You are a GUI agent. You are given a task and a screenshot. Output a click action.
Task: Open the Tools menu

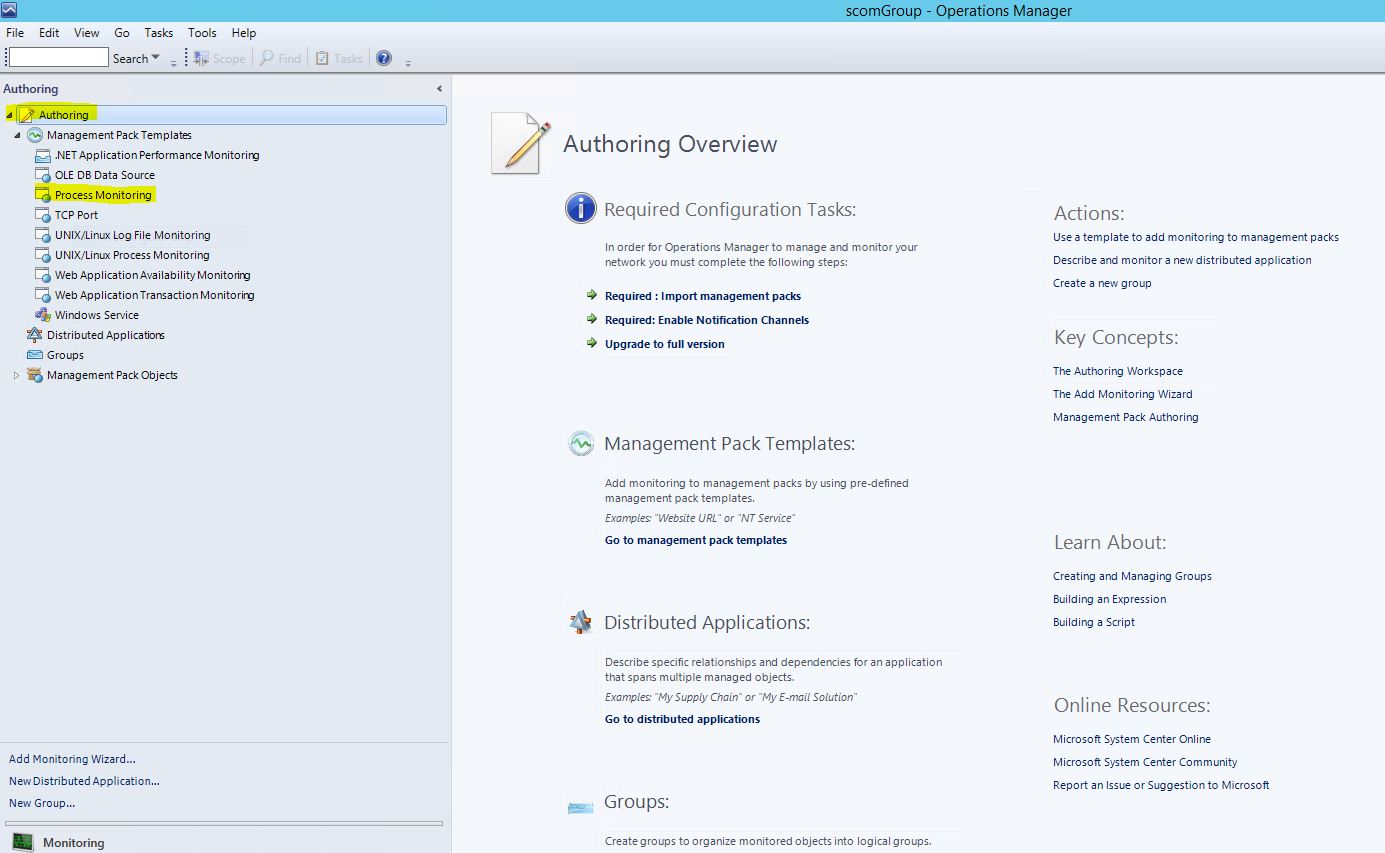click(x=202, y=33)
